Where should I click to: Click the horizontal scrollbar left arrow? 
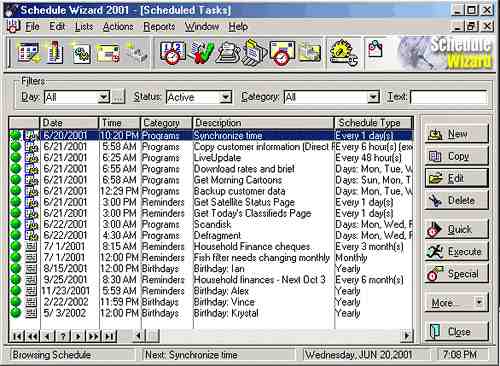138,336
